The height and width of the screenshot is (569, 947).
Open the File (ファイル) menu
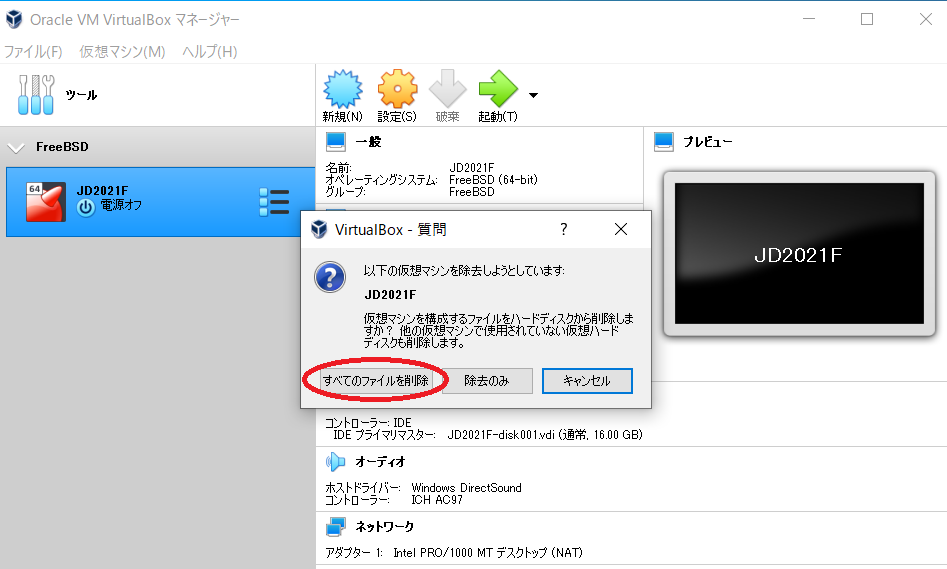(x=33, y=51)
